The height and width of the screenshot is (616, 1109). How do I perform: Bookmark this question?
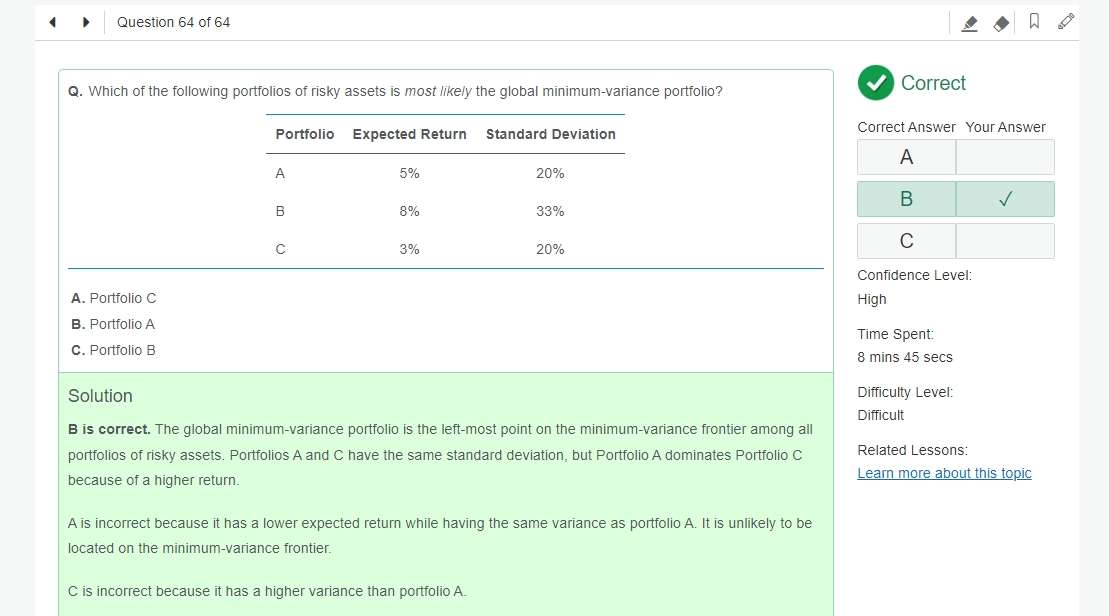tap(1034, 21)
